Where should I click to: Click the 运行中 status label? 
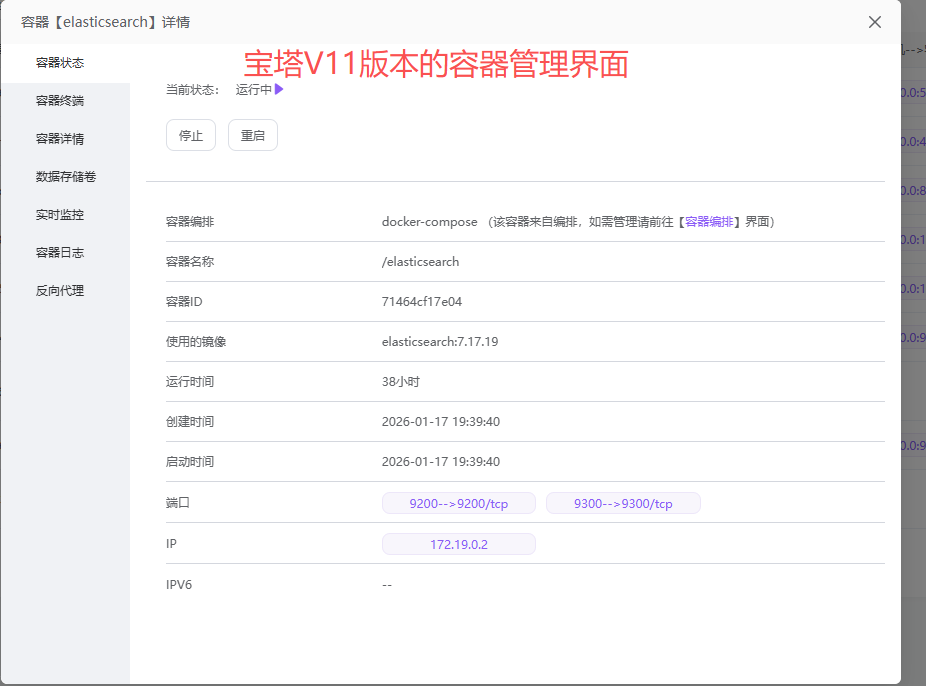[253, 89]
